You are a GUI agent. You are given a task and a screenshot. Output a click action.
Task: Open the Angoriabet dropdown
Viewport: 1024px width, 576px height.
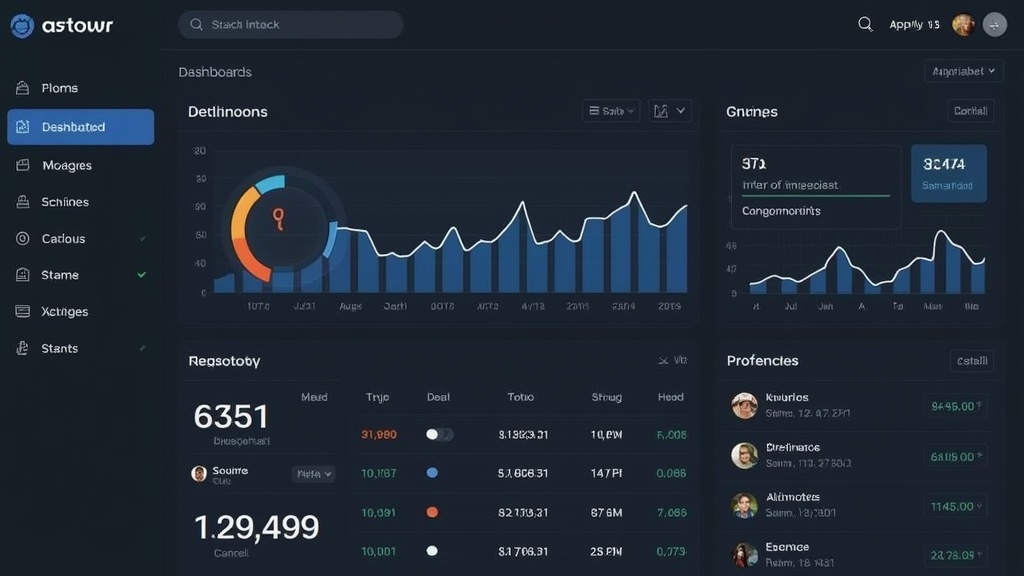tap(964, 71)
